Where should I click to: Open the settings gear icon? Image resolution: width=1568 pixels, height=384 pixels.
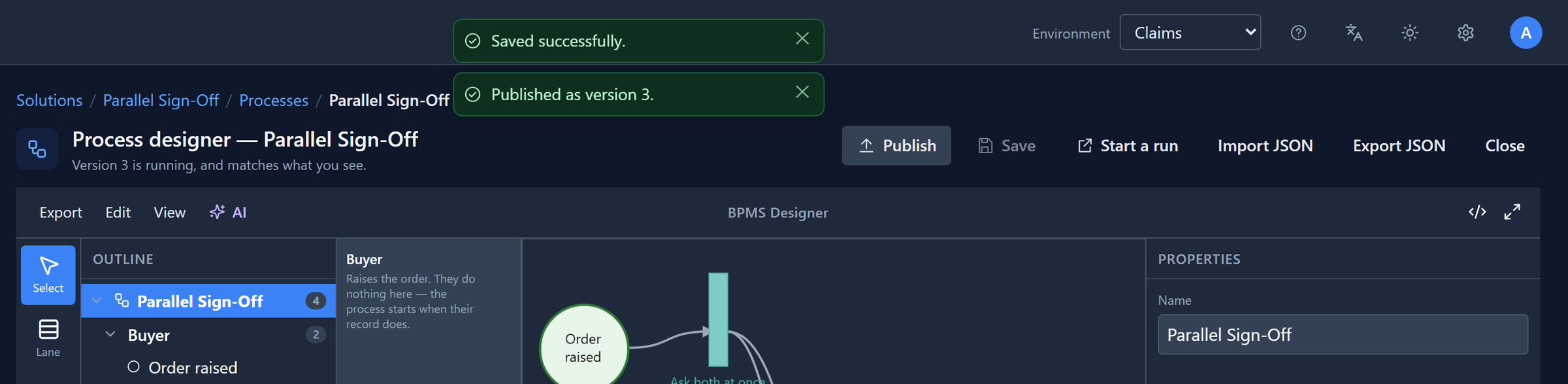tap(1465, 33)
